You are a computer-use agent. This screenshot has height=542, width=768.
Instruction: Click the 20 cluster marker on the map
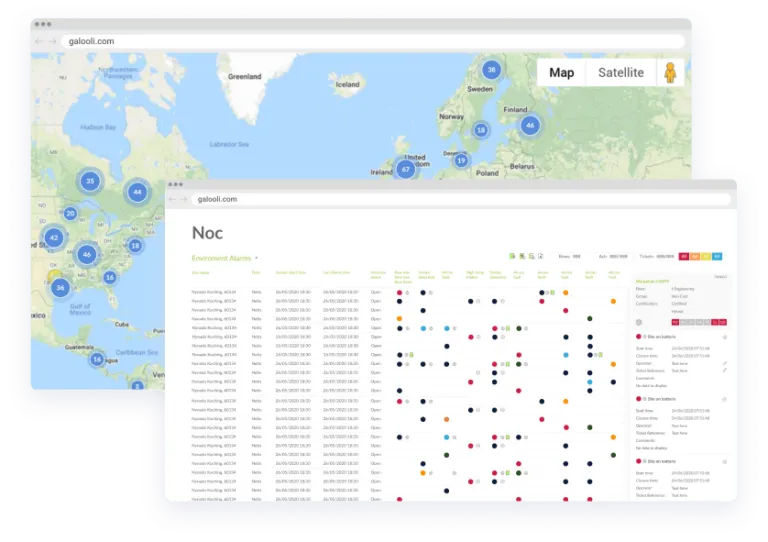pyautogui.click(x=71, y=213)
